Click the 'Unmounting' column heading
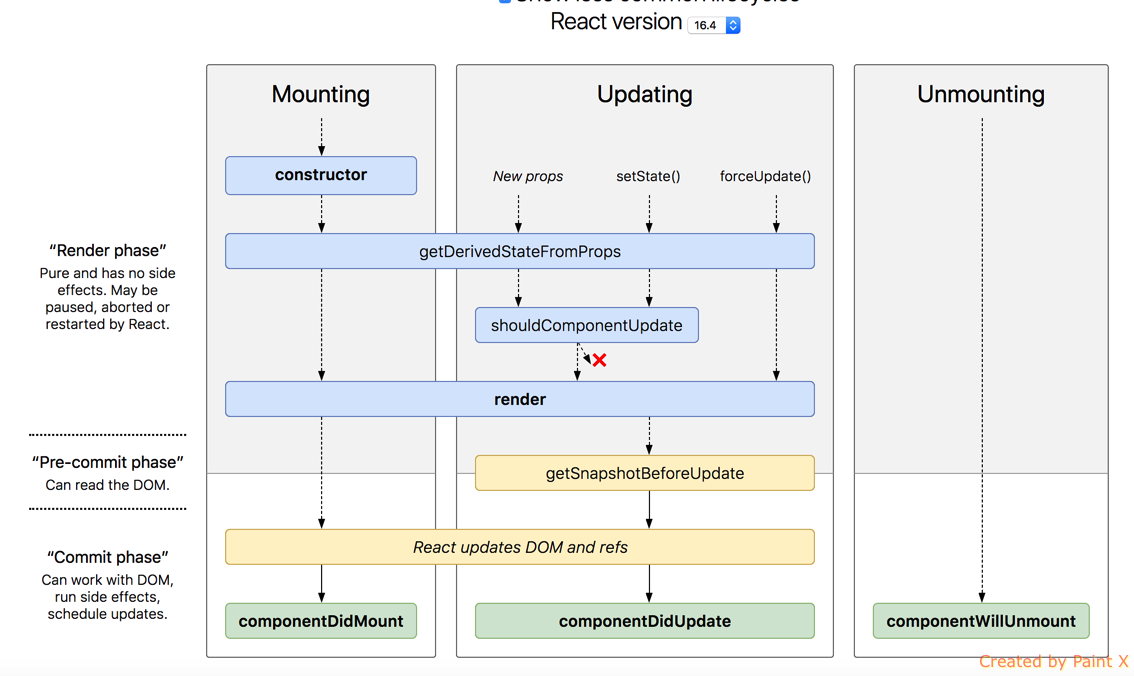 point(981,94)
